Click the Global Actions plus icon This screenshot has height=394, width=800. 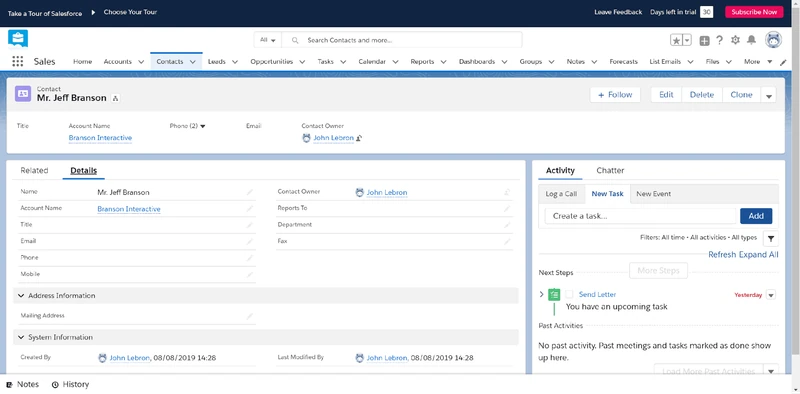pyautogui.click(x=704, y=41)
